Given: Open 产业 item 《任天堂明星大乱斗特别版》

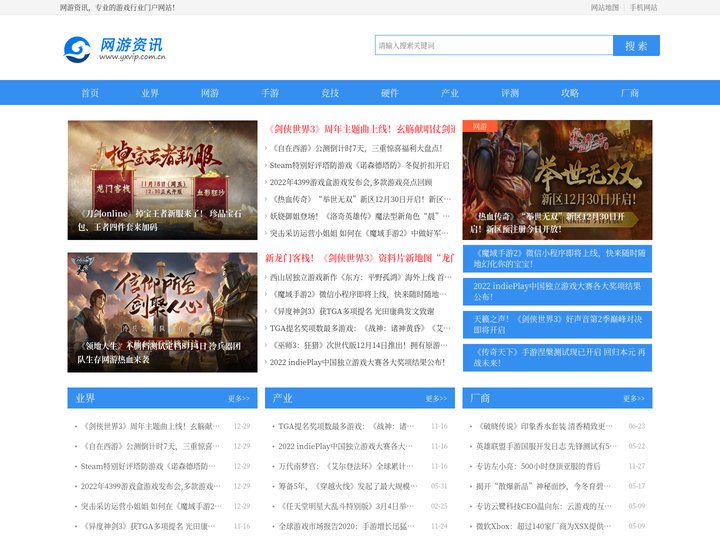Looking at the screenshot, I should pyautogui.click(x=346, y=506).
